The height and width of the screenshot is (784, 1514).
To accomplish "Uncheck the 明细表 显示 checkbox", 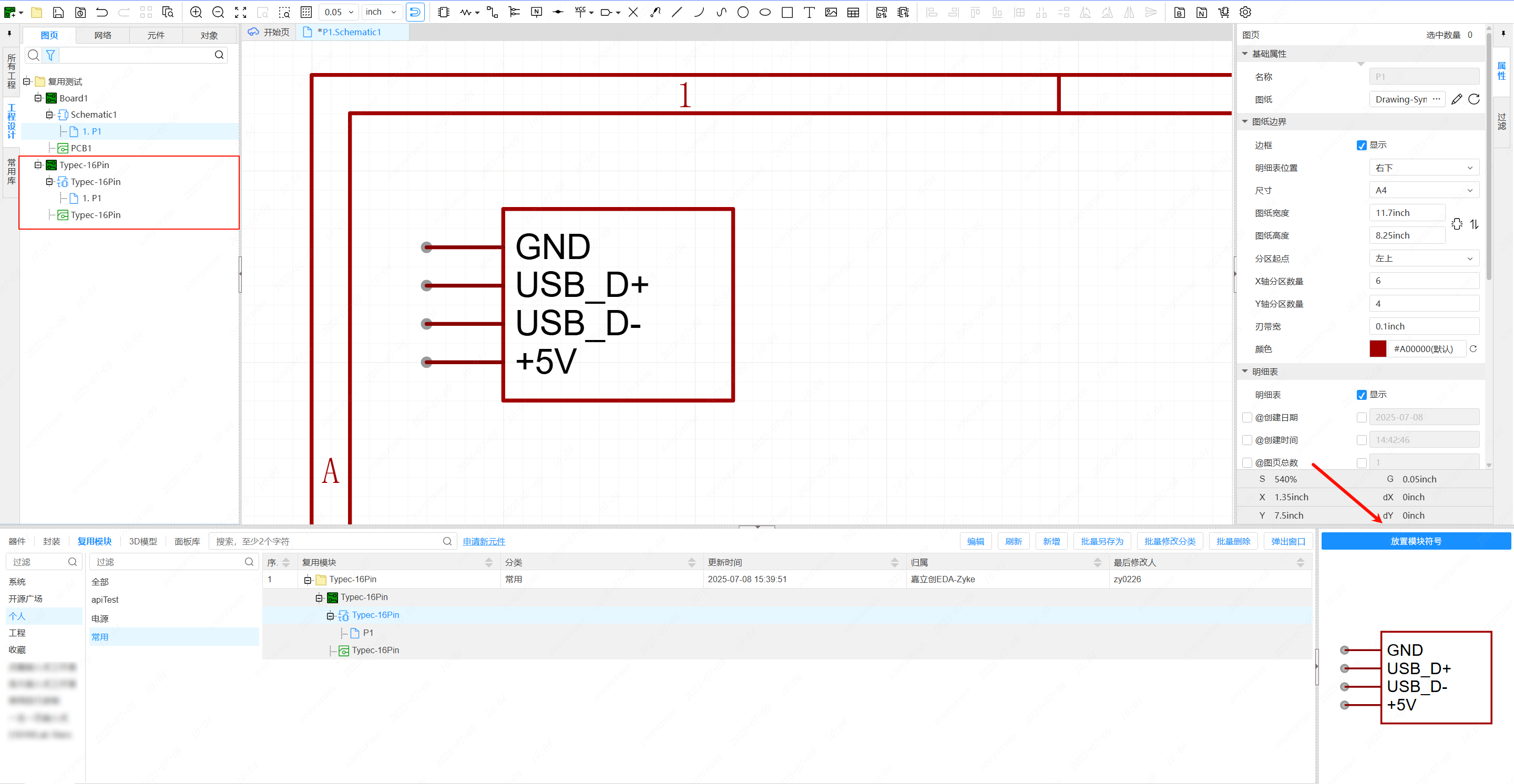I will (x=1361, y=395).
